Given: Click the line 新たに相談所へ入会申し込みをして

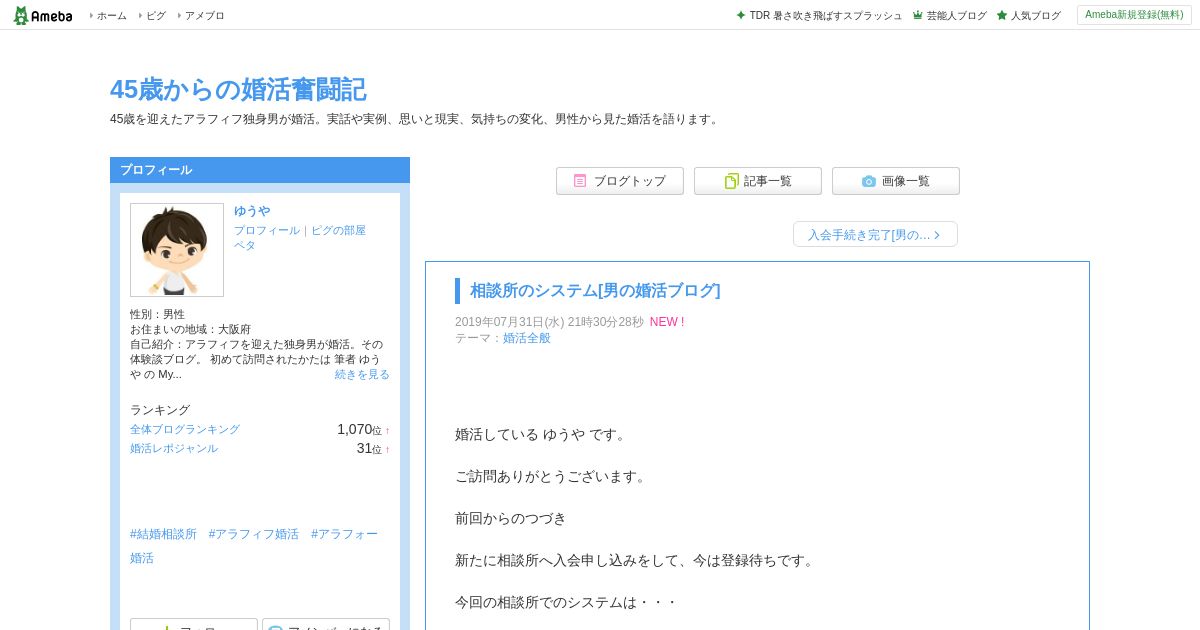Looking at the screenshot, I should pyautogui.click(x=637, y=560).
